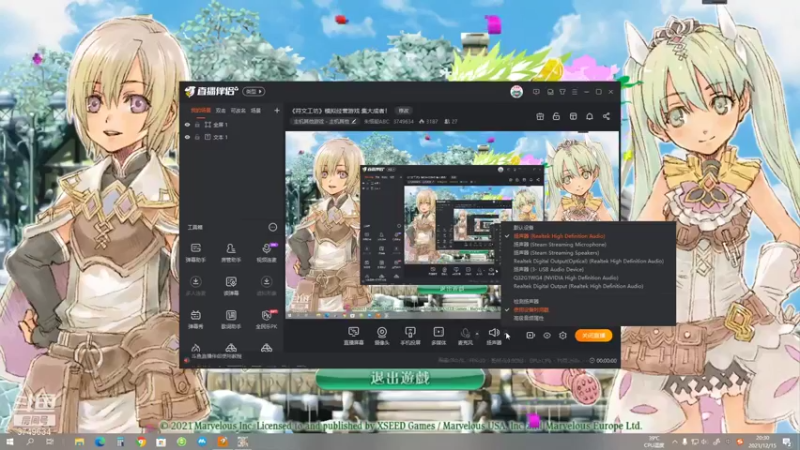
Task: Open the TV-shaped danmaku show tool
Action: 195,319
